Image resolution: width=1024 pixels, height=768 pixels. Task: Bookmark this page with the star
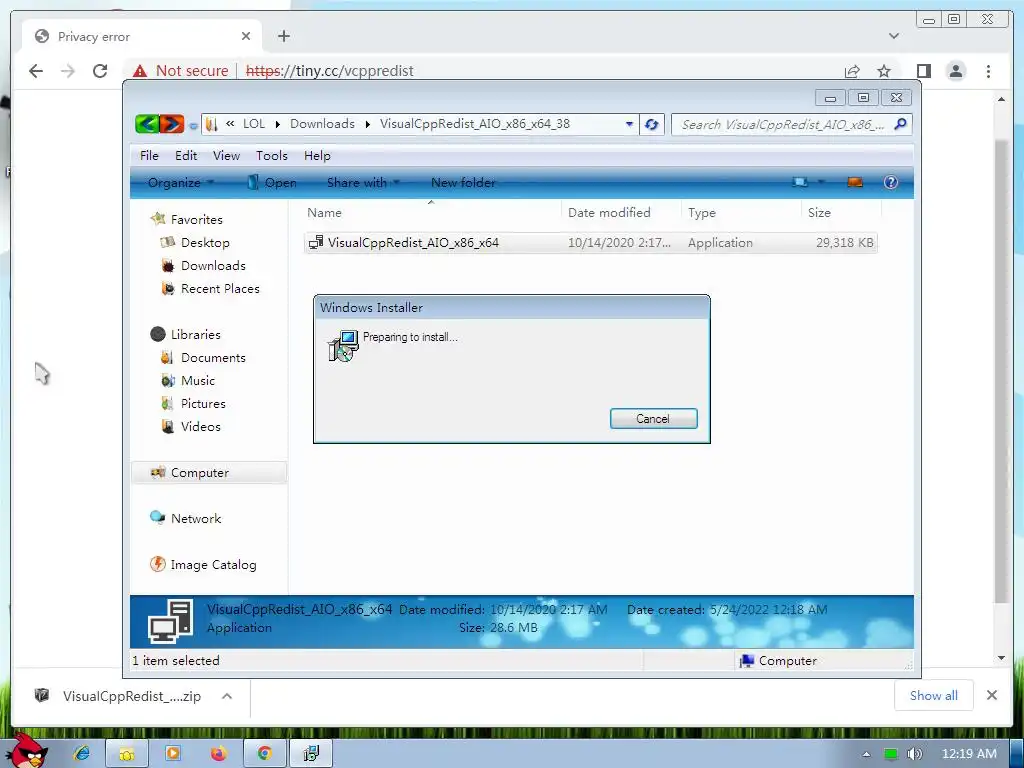coord(884,71)
